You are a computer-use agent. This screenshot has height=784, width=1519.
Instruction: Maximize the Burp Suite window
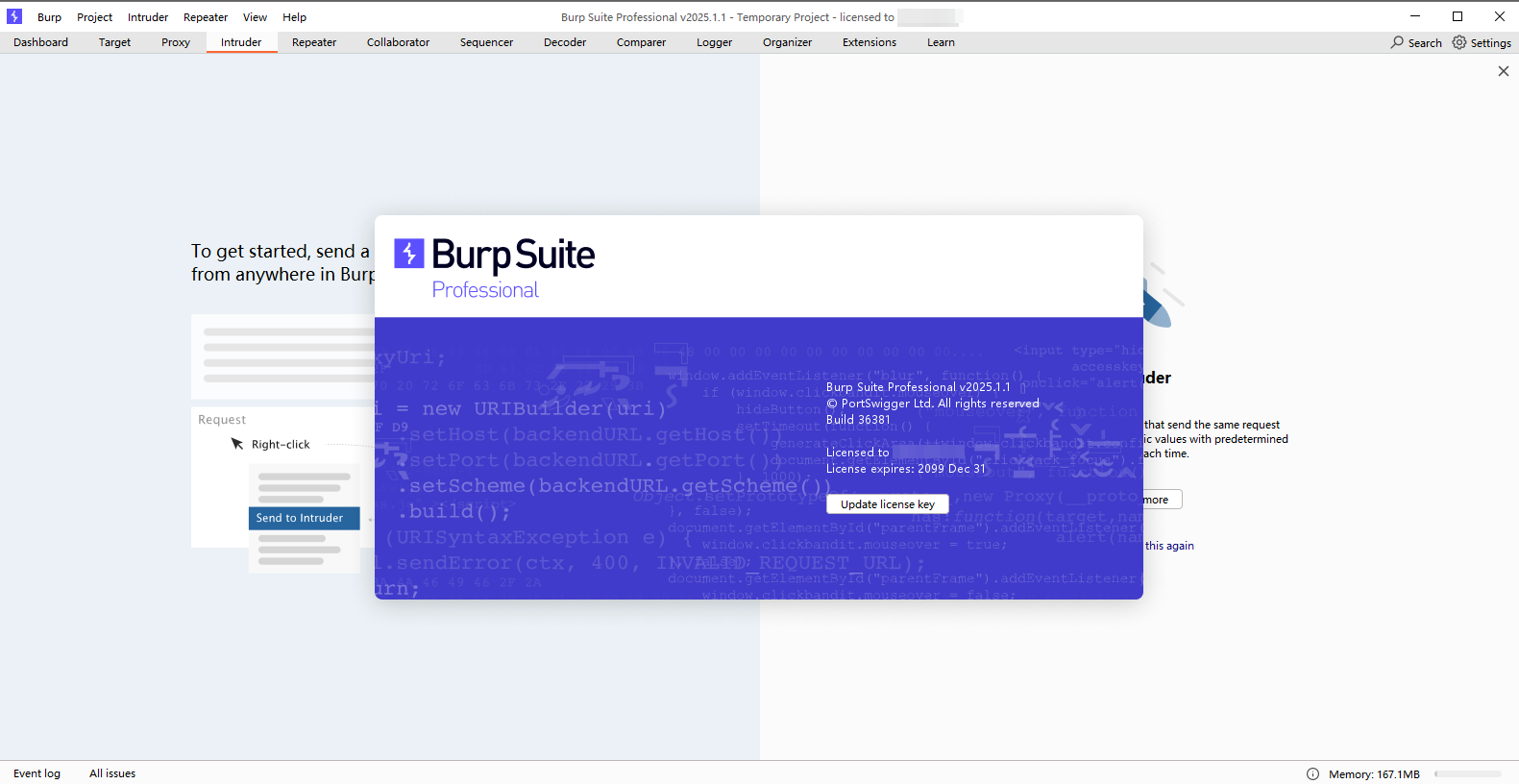[1458, 16]
